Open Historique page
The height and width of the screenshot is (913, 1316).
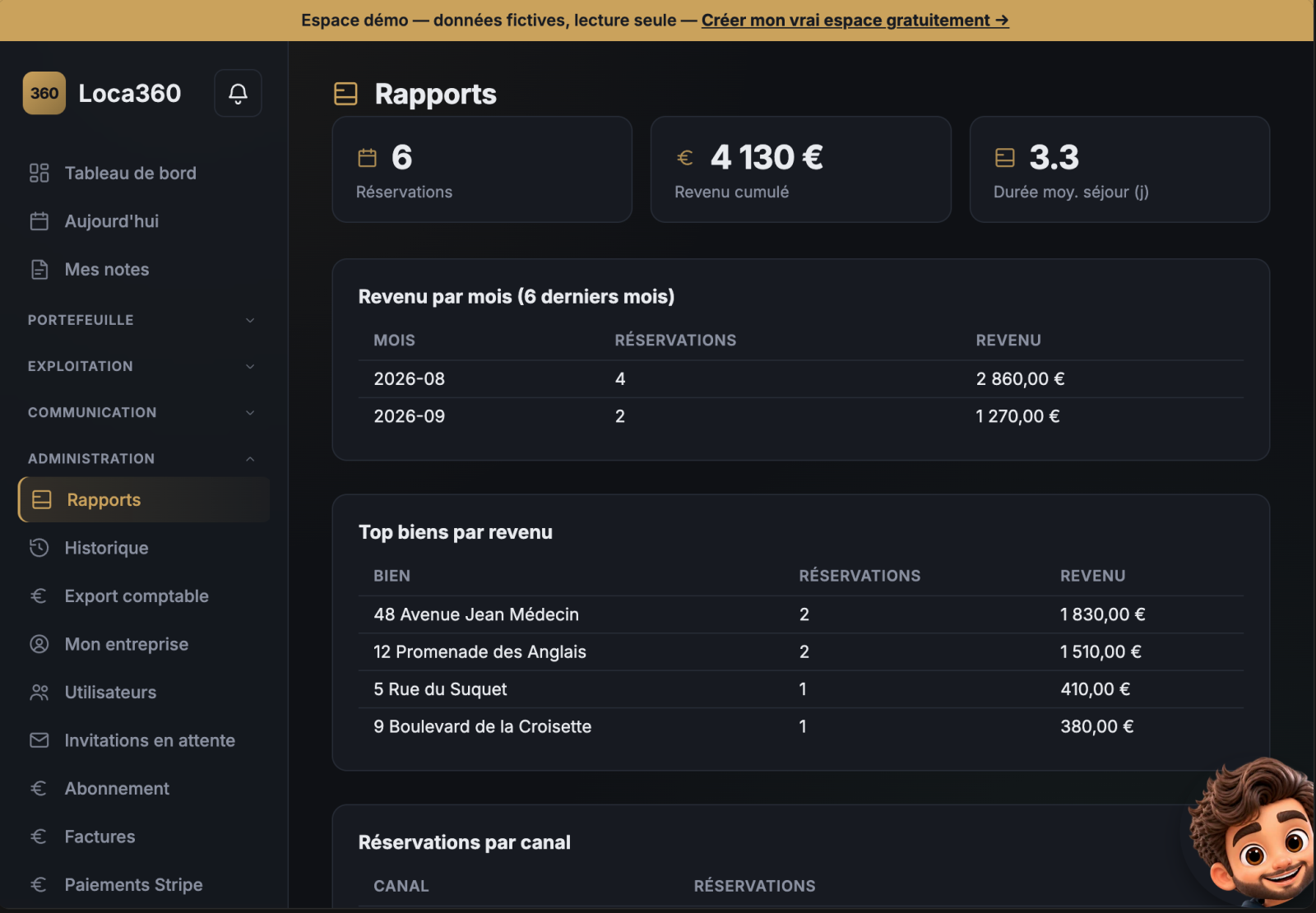[144, 548]
